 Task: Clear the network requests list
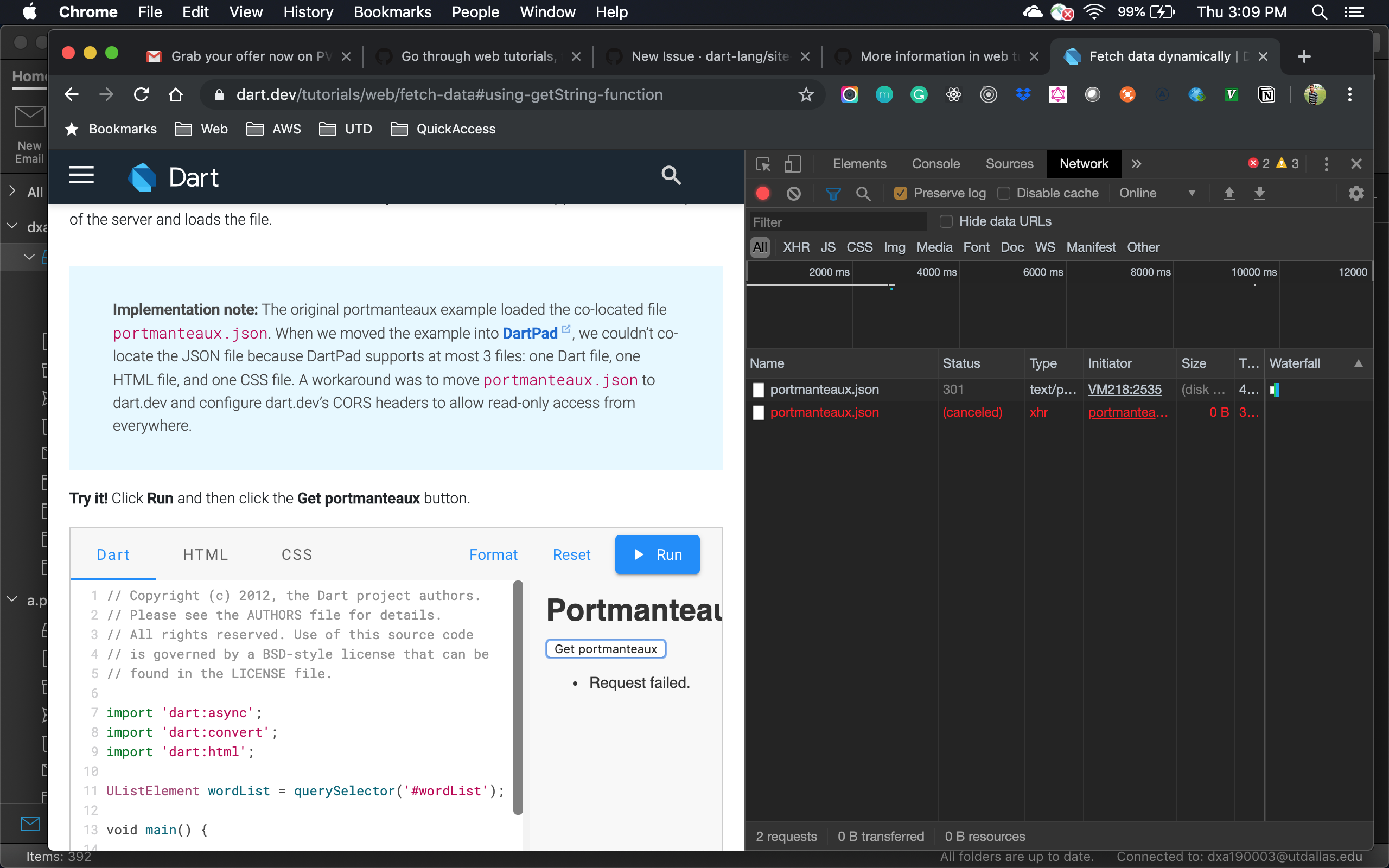pos(793,194)
